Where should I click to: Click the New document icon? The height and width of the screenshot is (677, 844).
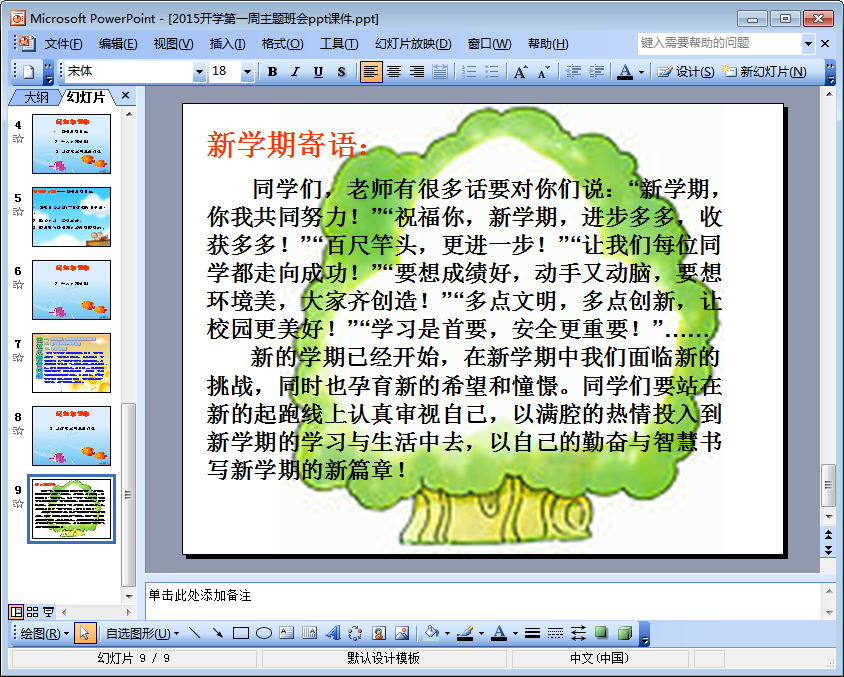(29, 72)
